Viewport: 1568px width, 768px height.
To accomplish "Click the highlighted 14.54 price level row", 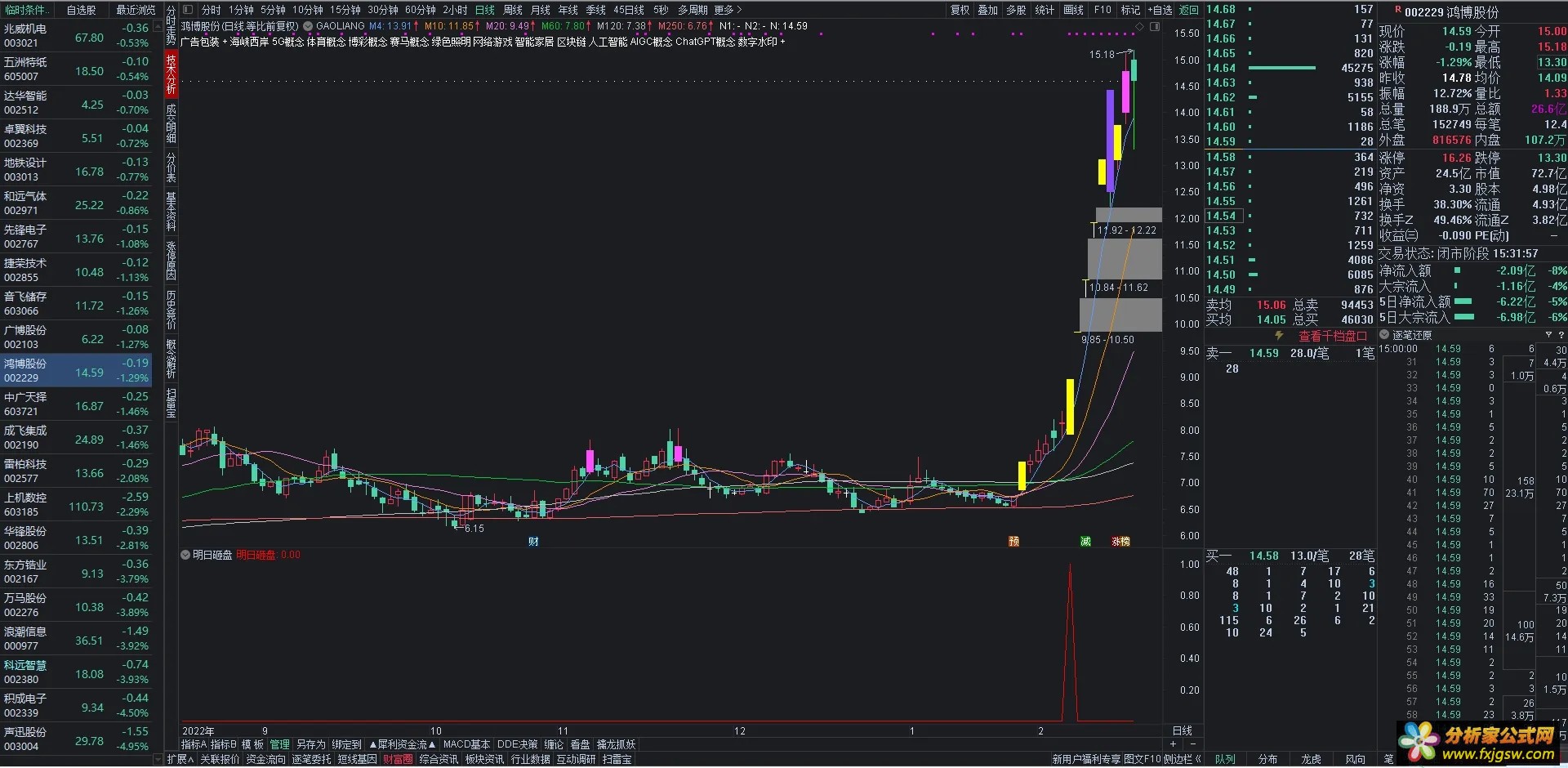I will click(1290, 216).
